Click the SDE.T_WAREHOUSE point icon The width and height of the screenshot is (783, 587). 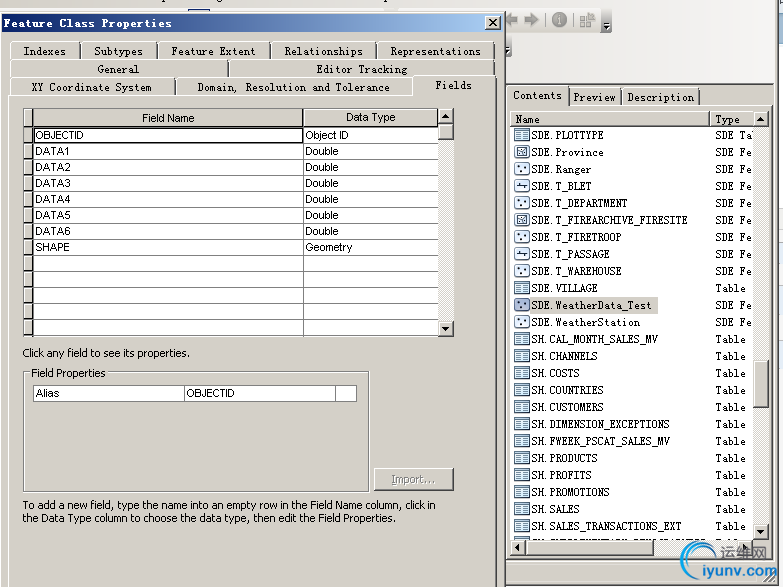tap(522, 271)
